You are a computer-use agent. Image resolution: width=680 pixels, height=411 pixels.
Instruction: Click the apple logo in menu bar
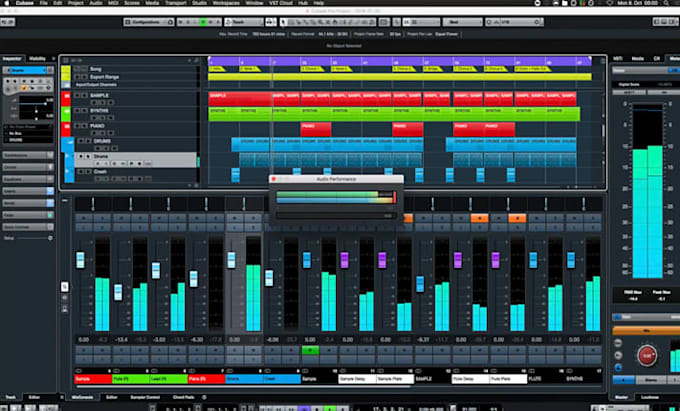pos(6,3)
